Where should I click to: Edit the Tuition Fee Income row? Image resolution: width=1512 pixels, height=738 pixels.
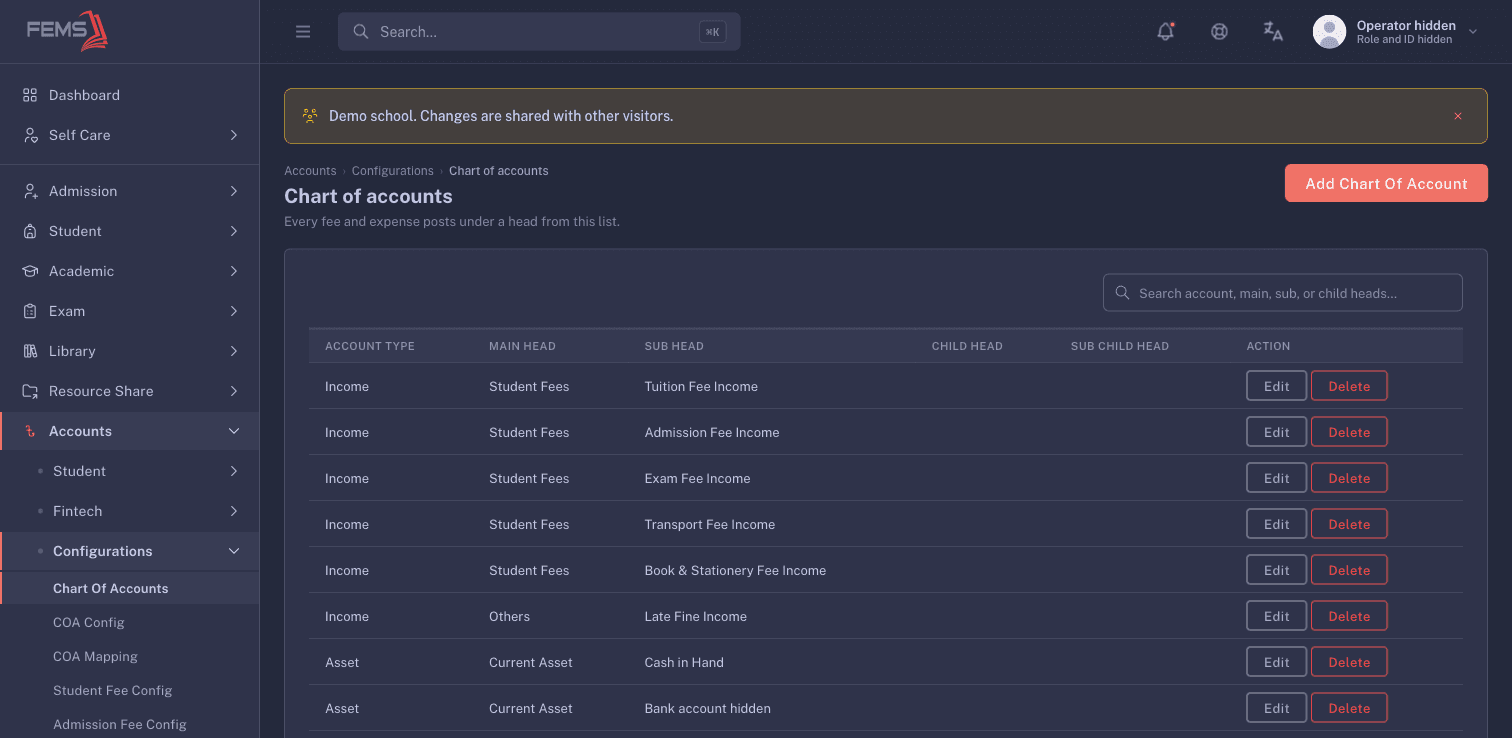click(1276, 386)
